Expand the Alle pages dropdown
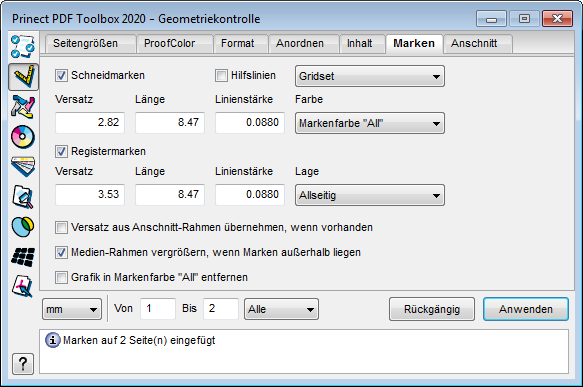Screen dimensions: 583x387 tap(281, 309)
